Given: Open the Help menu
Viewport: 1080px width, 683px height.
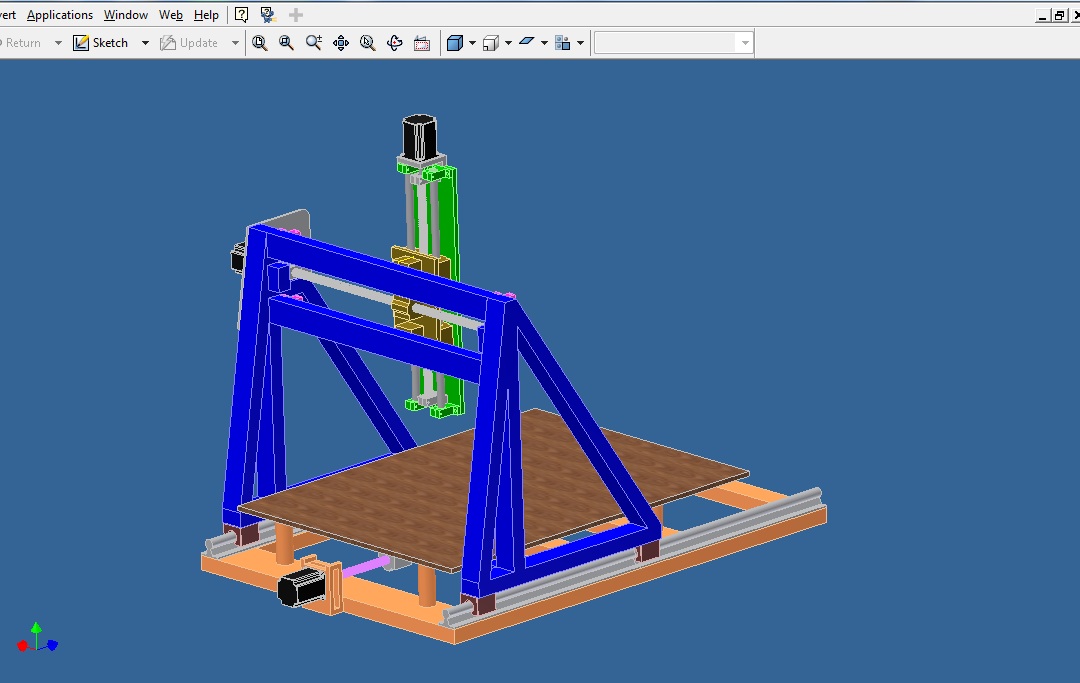Looking at the screenshot, I should pos(206,15).
